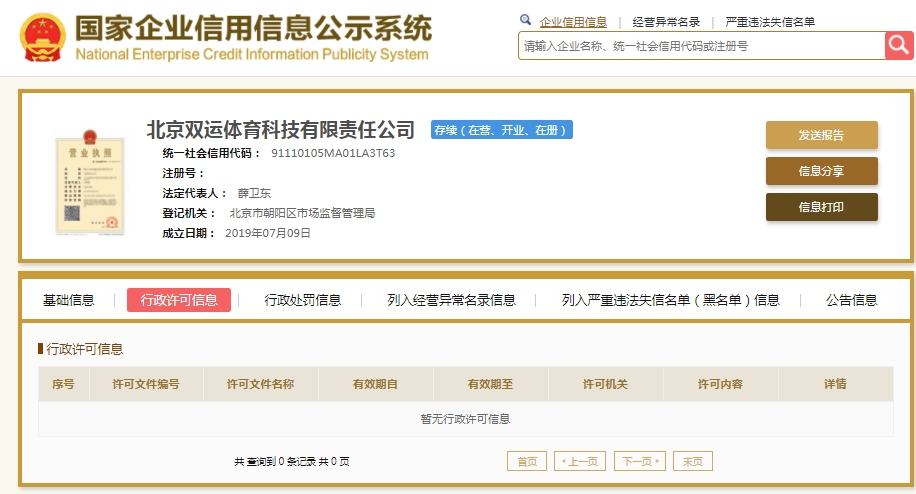Switch to 公告信息 tab
The image size is (916, 494).
(851, 300)
